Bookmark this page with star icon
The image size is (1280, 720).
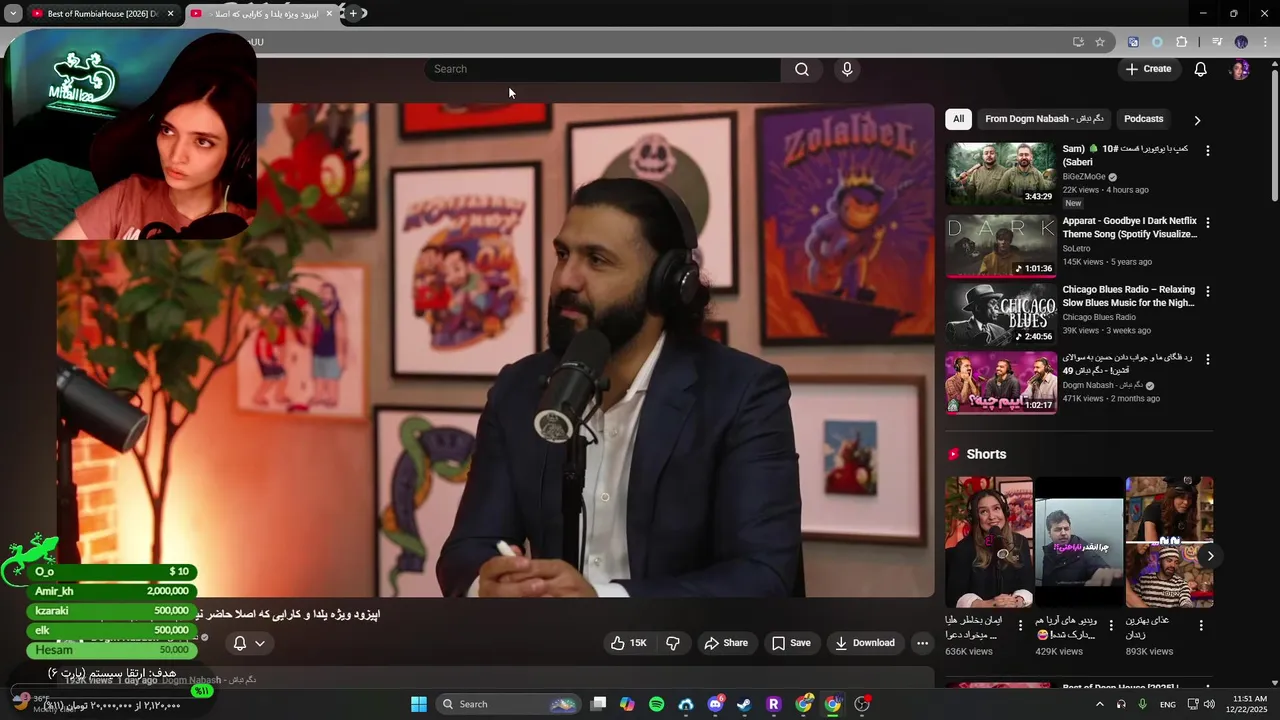click(1100, 42)
